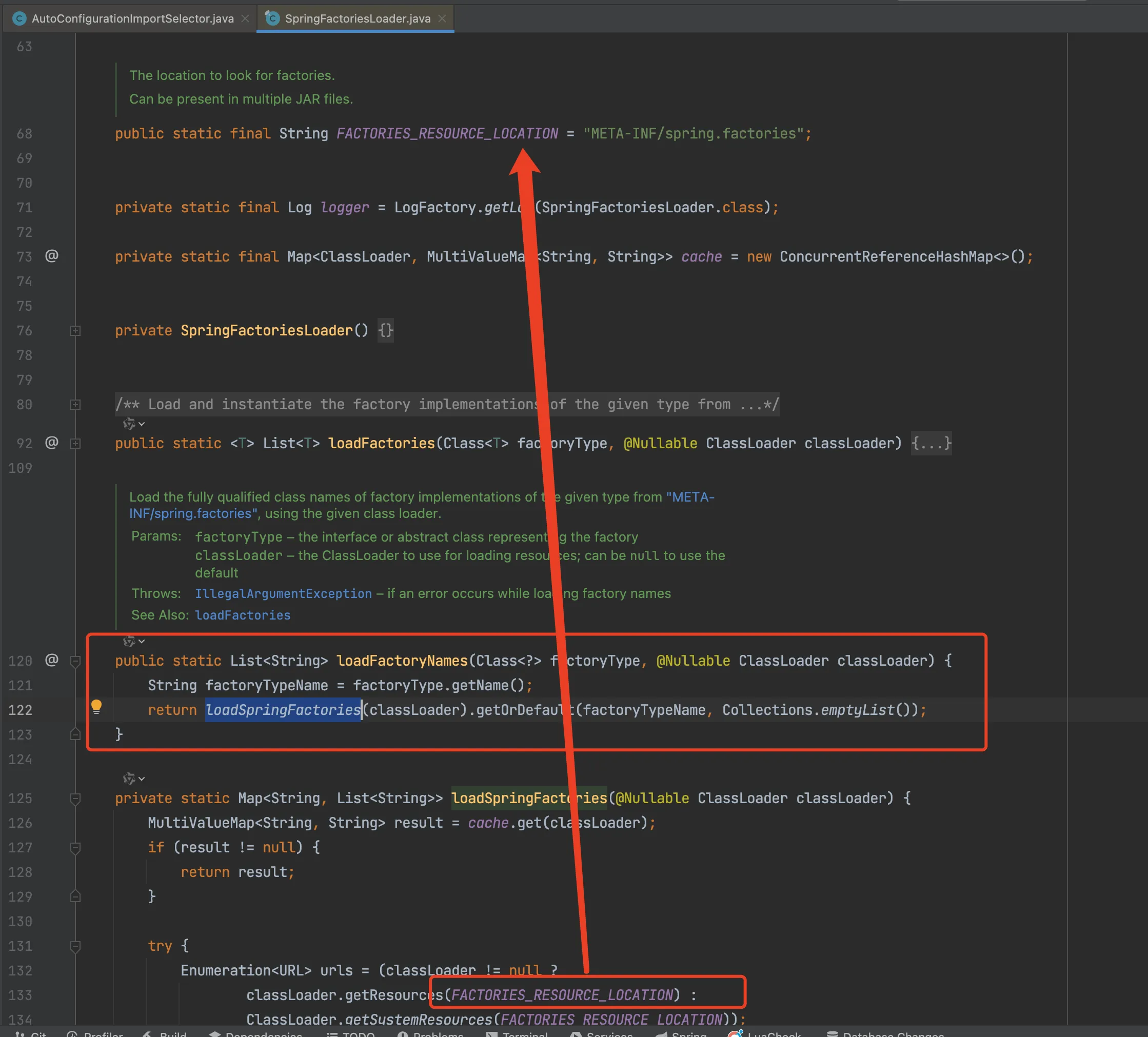
Task: Open the IllegalArgumentException doc link
Action: [283, 593]
